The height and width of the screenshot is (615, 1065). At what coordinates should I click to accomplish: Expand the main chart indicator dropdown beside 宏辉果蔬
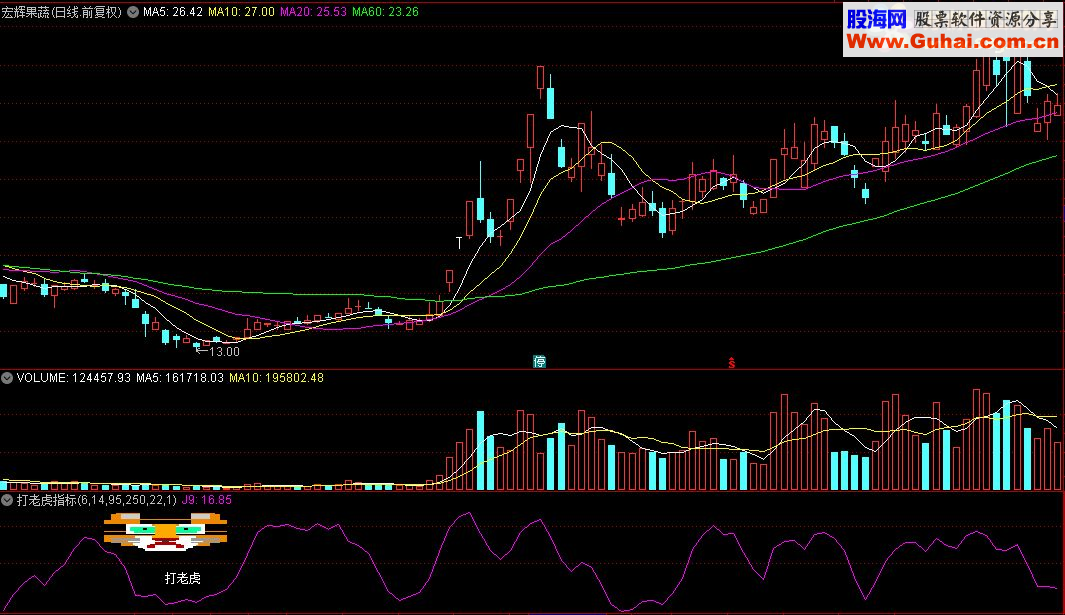[133, 12]
